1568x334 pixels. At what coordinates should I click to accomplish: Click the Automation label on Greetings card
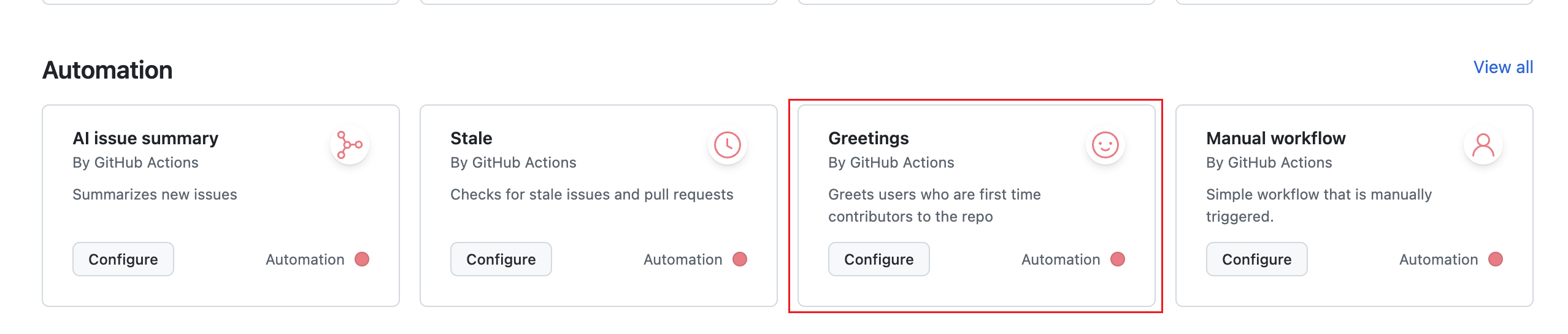pos(1061,259)
